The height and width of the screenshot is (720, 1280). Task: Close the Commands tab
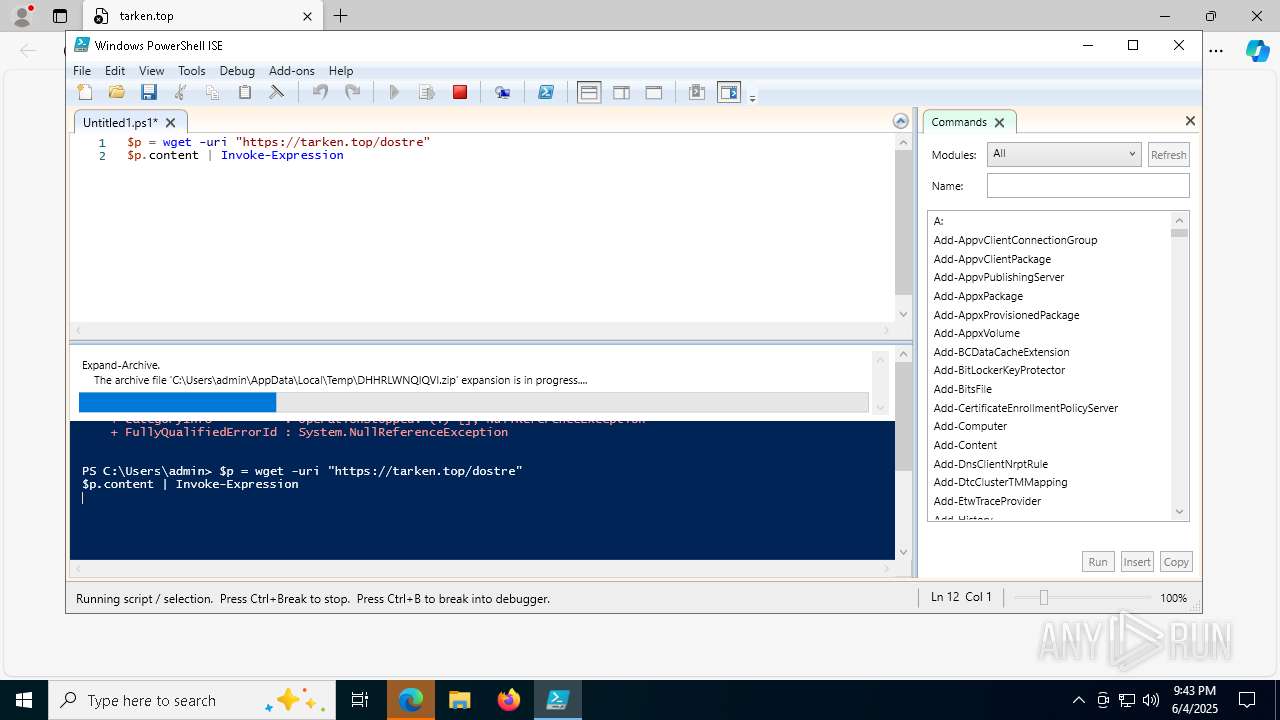pos(999,122)
